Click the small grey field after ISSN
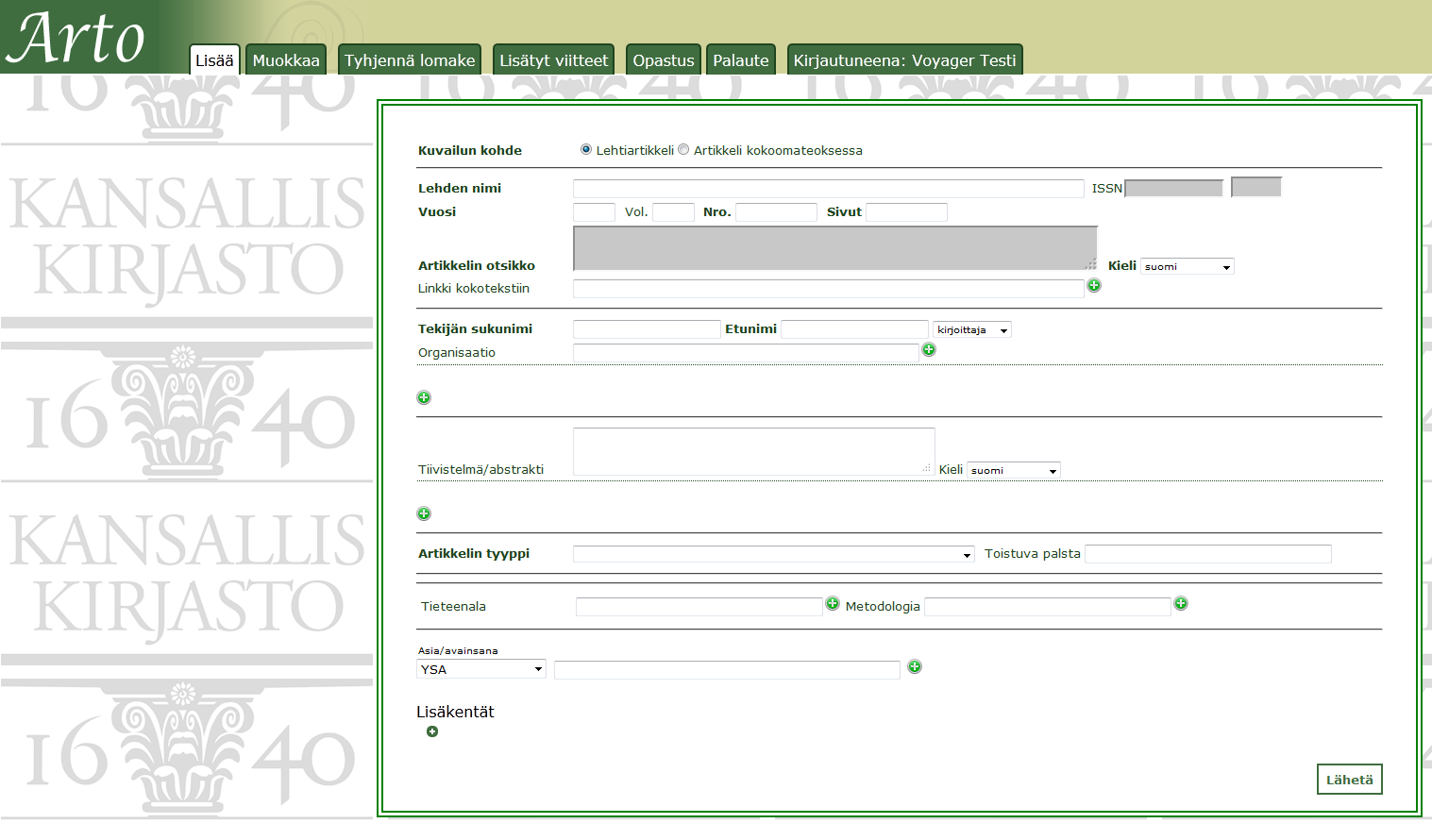The height and width of the screenshot is (840, 1432). [1256, 187]
